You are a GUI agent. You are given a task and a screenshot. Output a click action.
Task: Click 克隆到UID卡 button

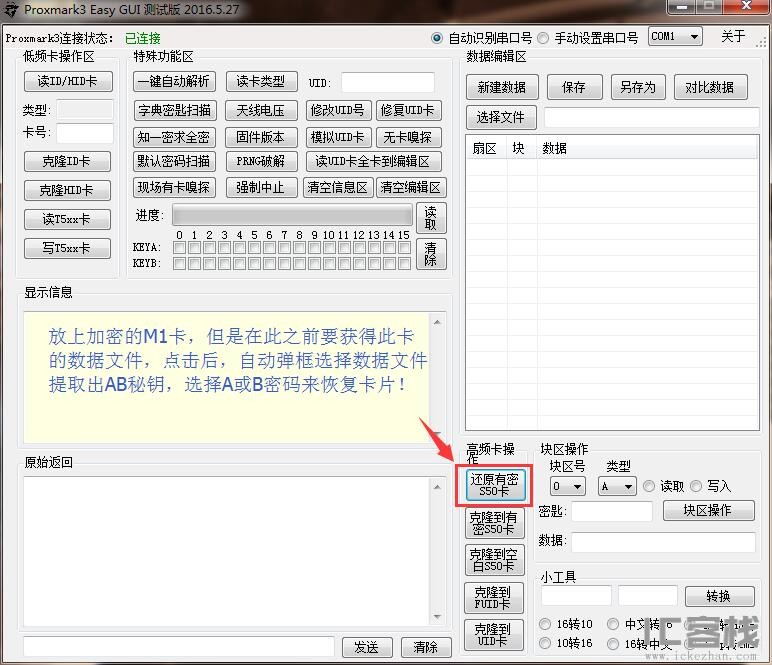click(x=493, y=635)
